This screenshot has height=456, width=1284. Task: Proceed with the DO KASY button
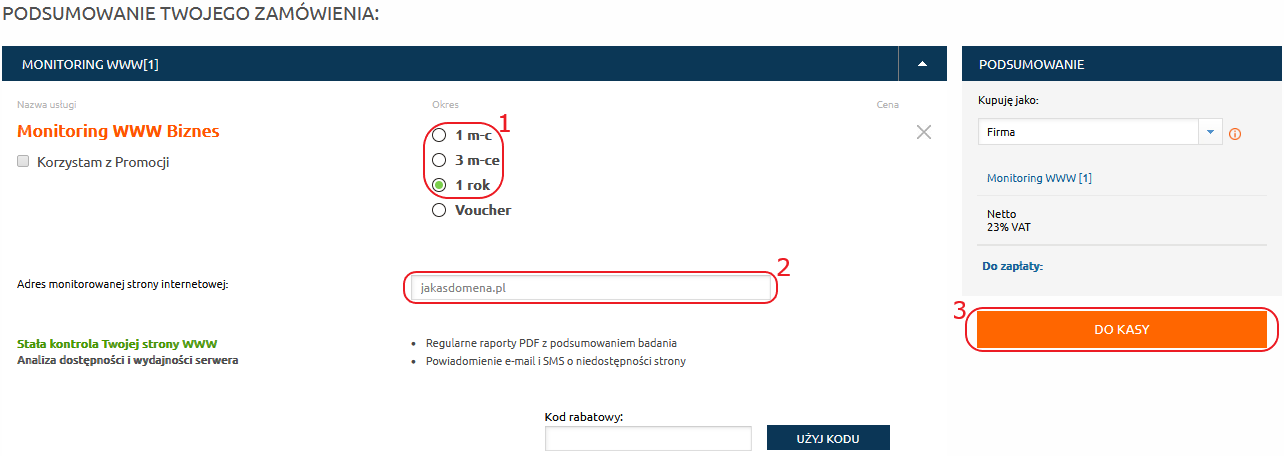tap(1121, 330)
